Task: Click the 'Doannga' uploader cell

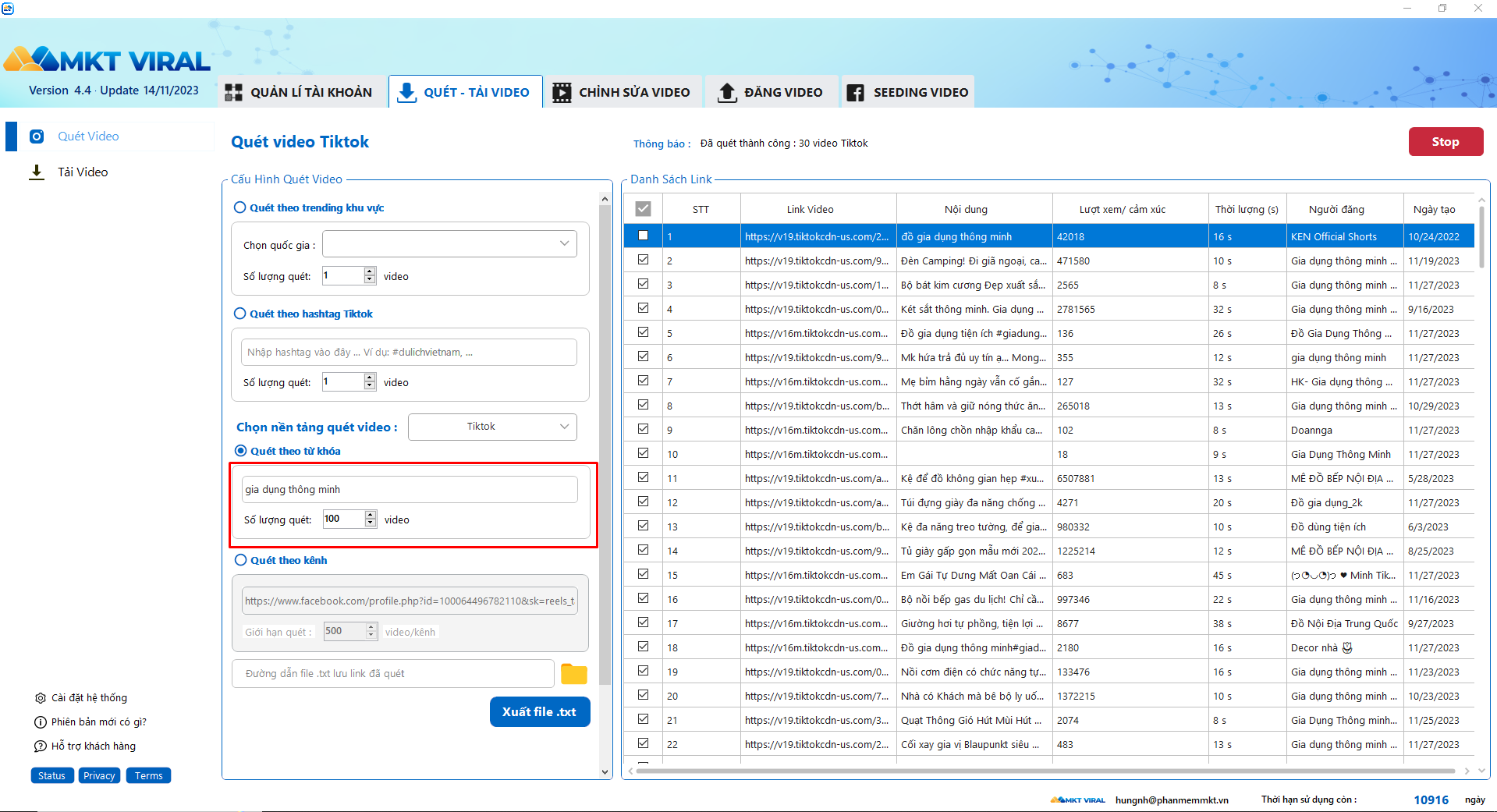Action: click(1345, 430)
